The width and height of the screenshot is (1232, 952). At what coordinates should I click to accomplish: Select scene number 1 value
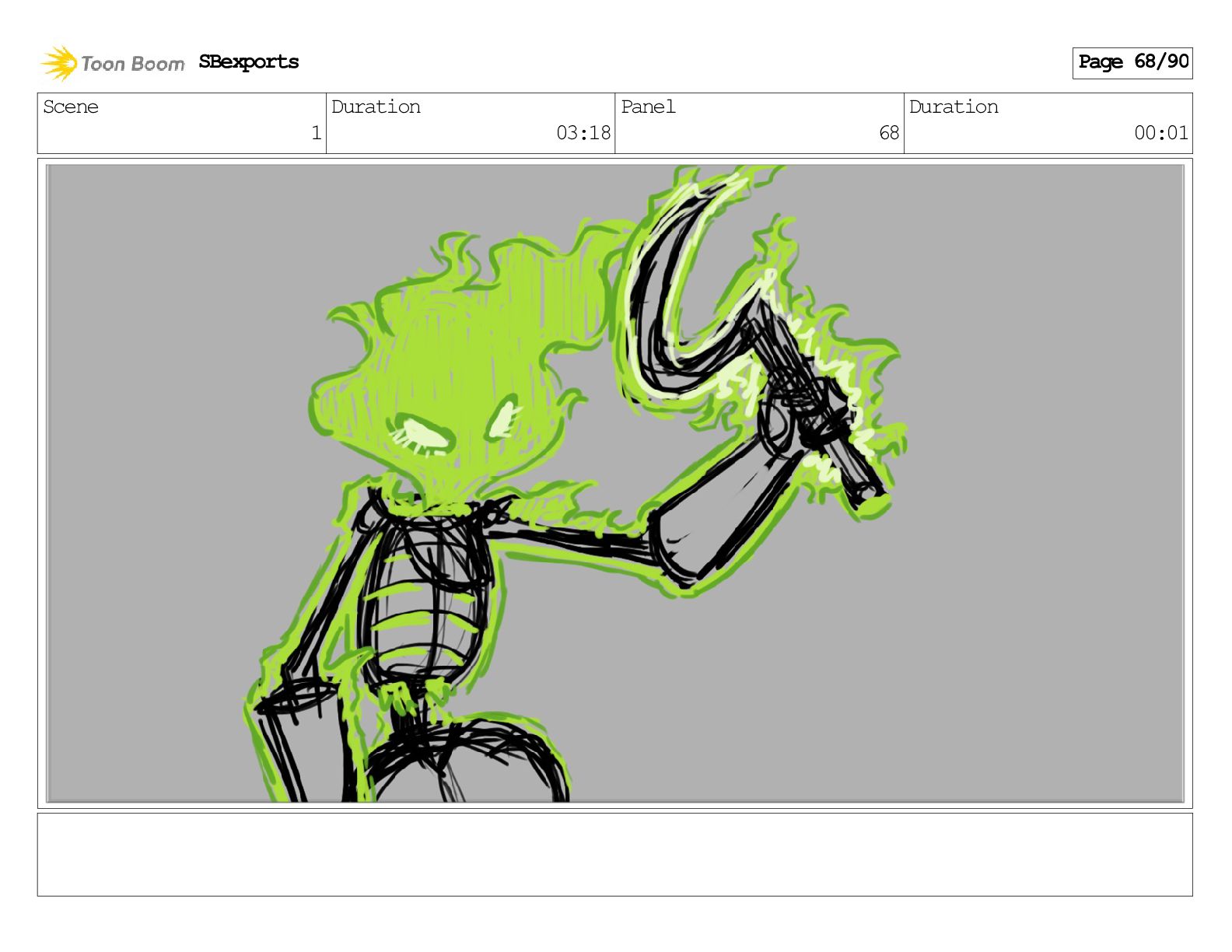coord(317,133)
